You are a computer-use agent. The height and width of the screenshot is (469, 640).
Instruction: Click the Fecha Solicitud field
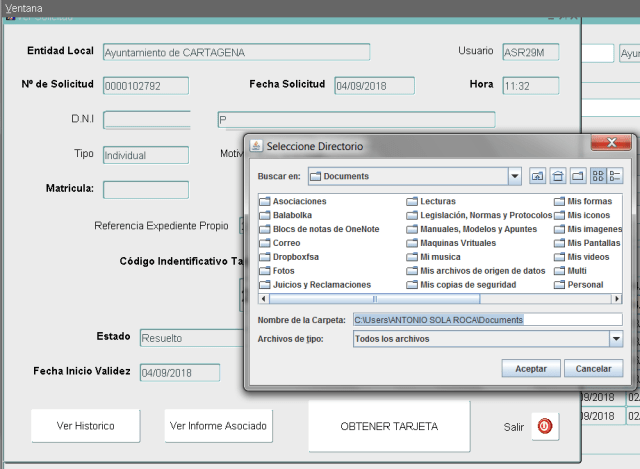[375, 86]
